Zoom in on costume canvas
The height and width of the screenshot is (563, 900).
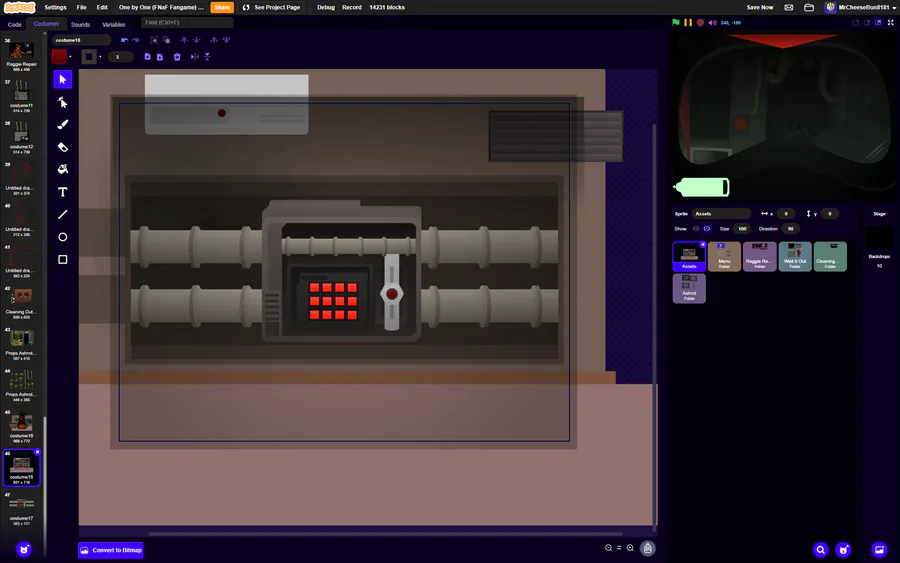pyautogui.click(x=630, y=548)
